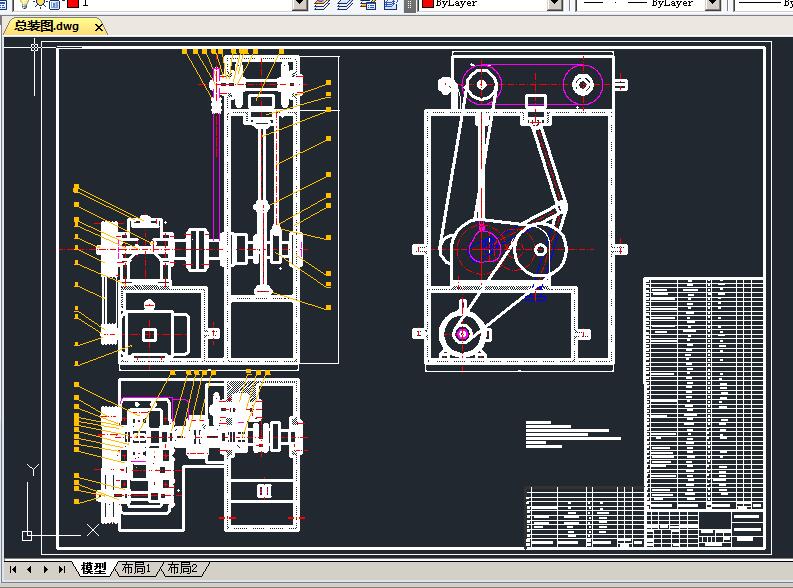Open the ByLayer linetype dropdown arrow
793x588 pixels.
pos(713,4)
